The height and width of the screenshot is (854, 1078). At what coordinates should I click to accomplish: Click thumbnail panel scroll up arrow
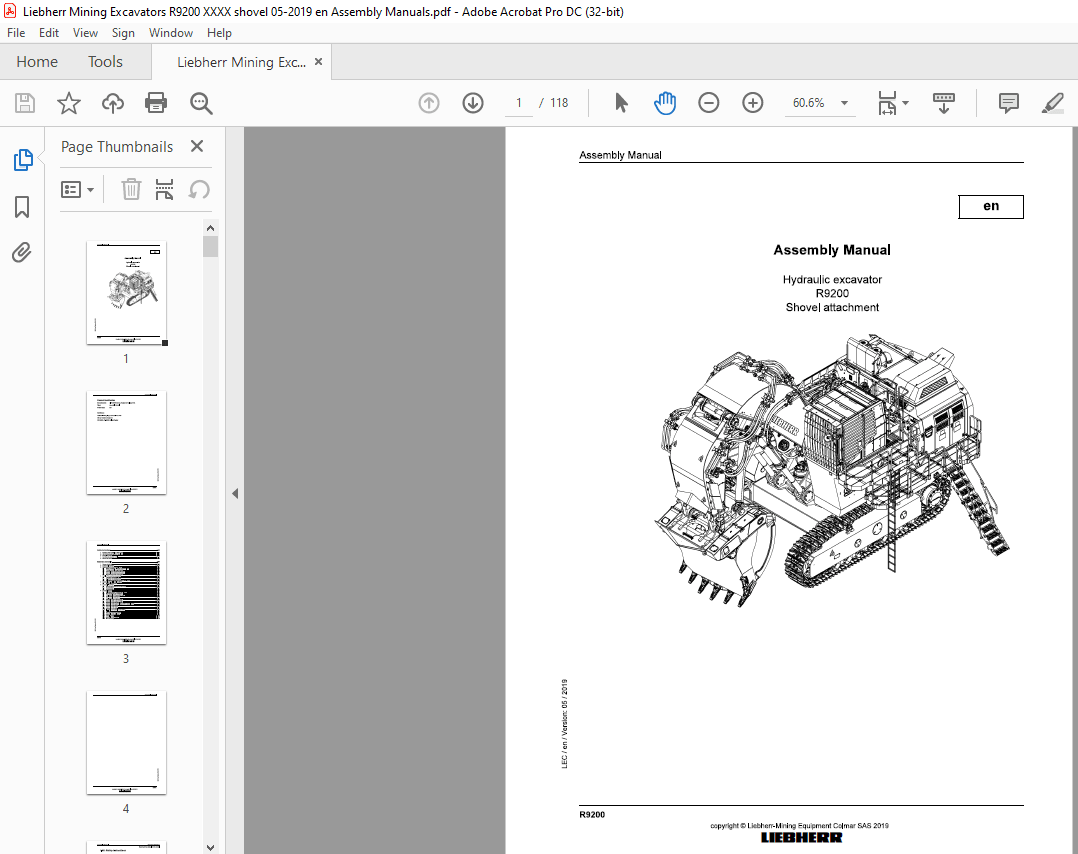210,228
